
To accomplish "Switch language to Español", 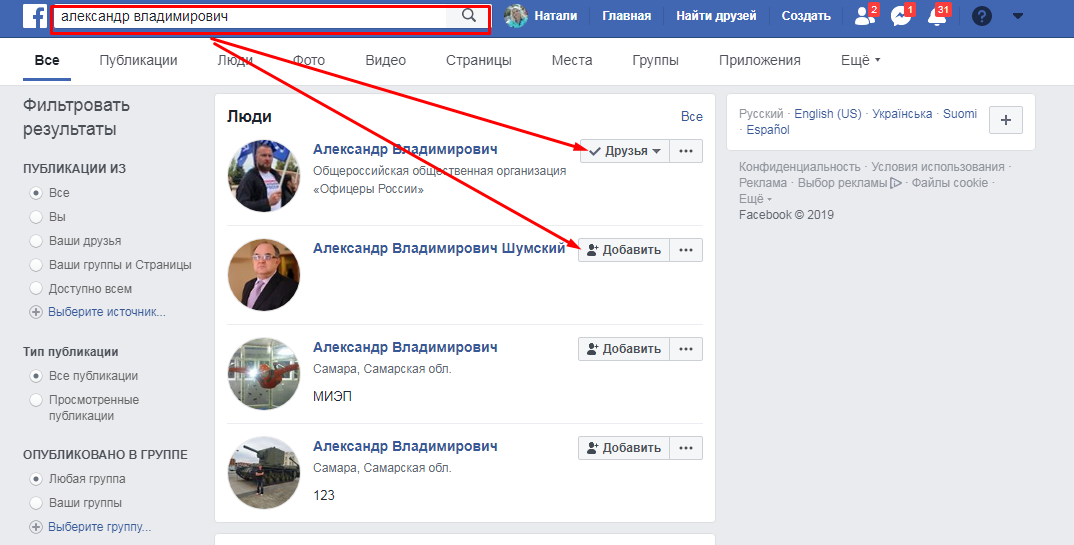I will pos(768,129).
